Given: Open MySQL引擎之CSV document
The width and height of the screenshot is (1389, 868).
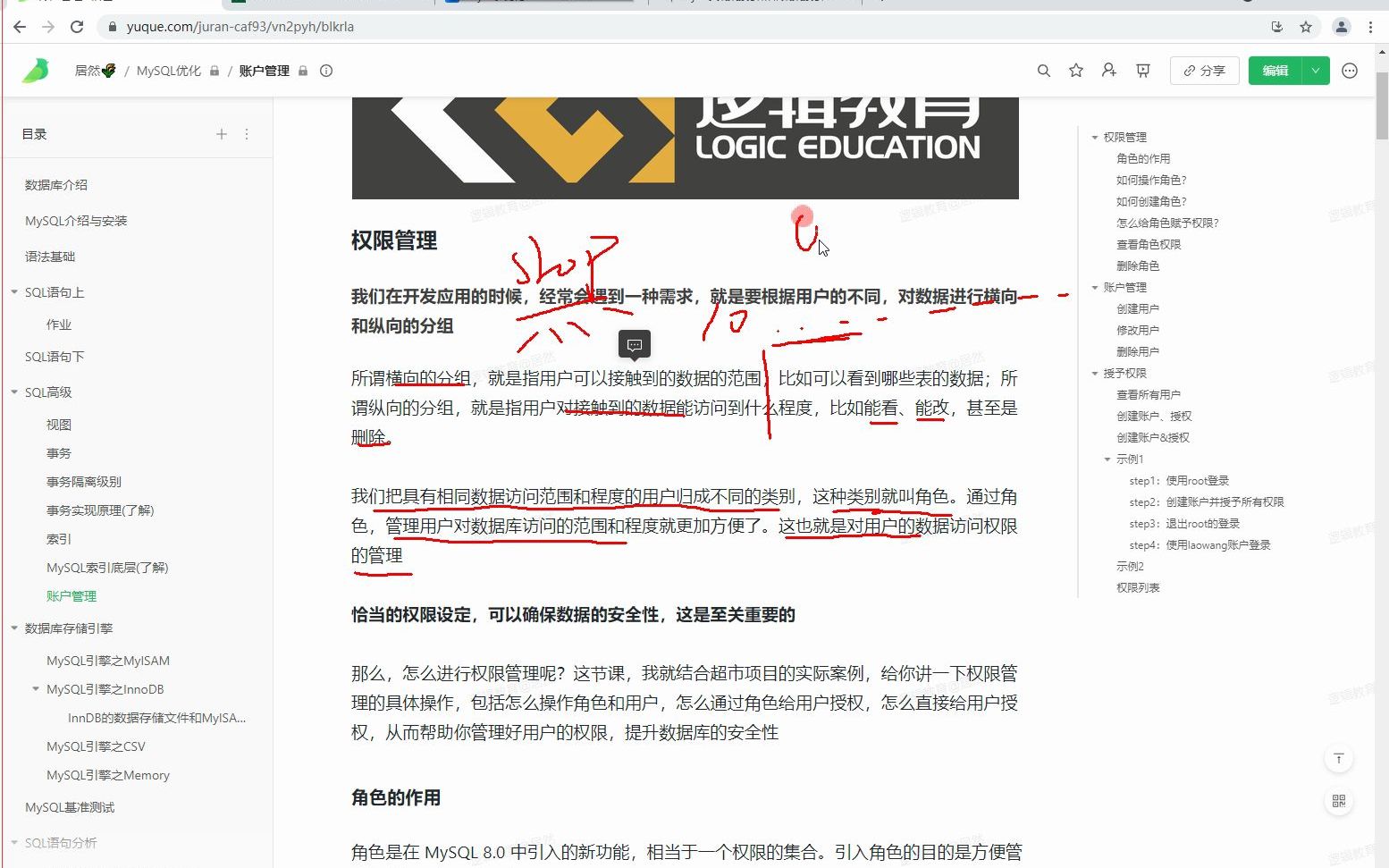Looking at the screenshot, I should 96,746.
